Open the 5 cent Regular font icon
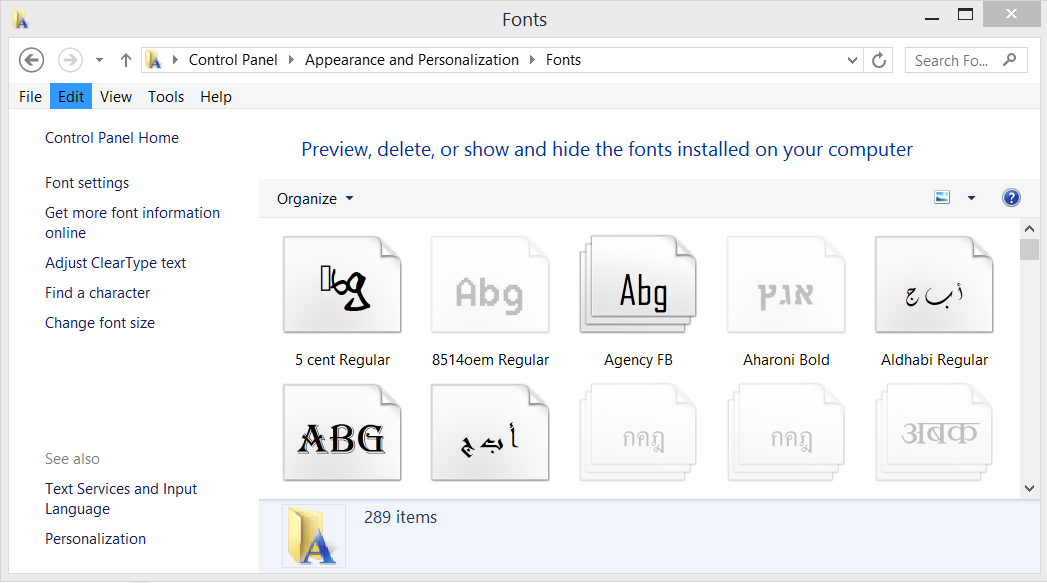1047x583 pixels. [342, 287]
